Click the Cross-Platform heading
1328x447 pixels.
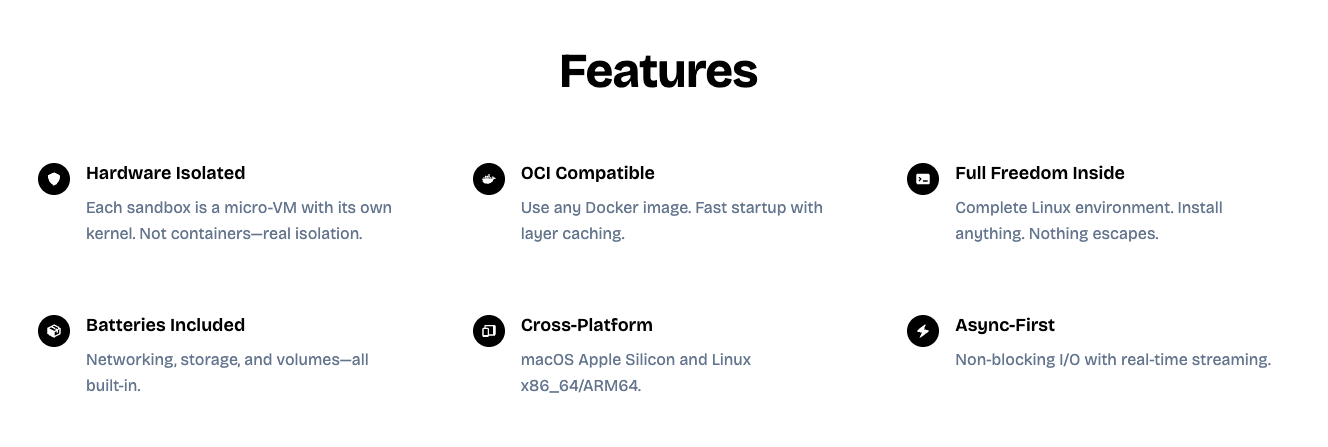(x=586, y=325)
